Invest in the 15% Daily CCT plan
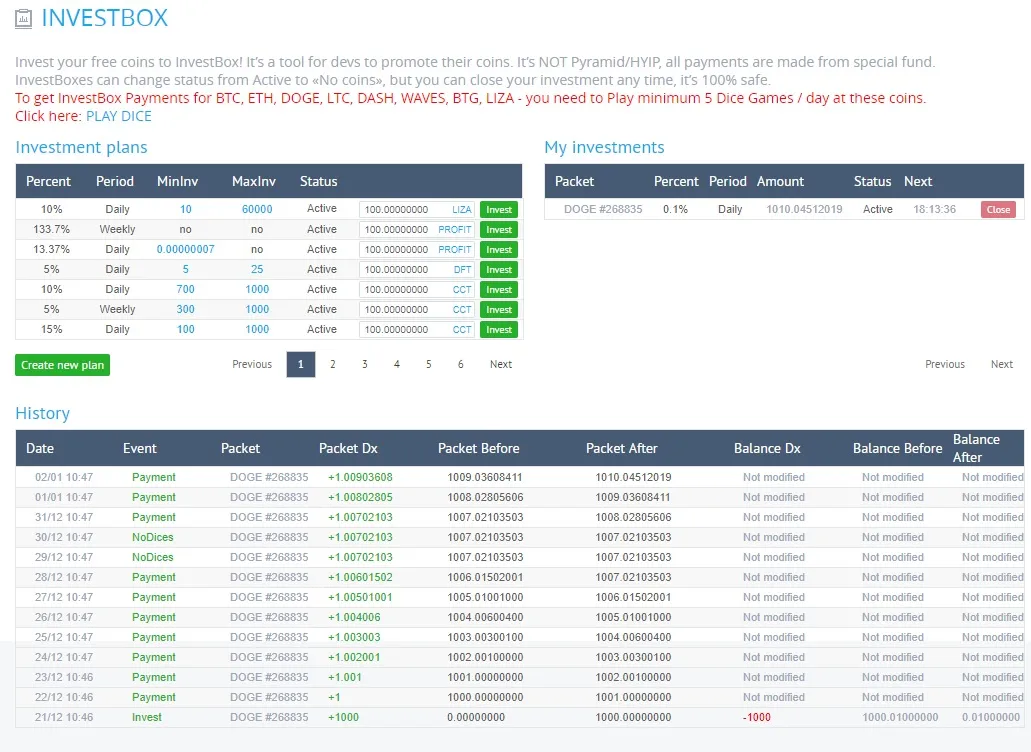1031x752 pixels. [499, 329]
